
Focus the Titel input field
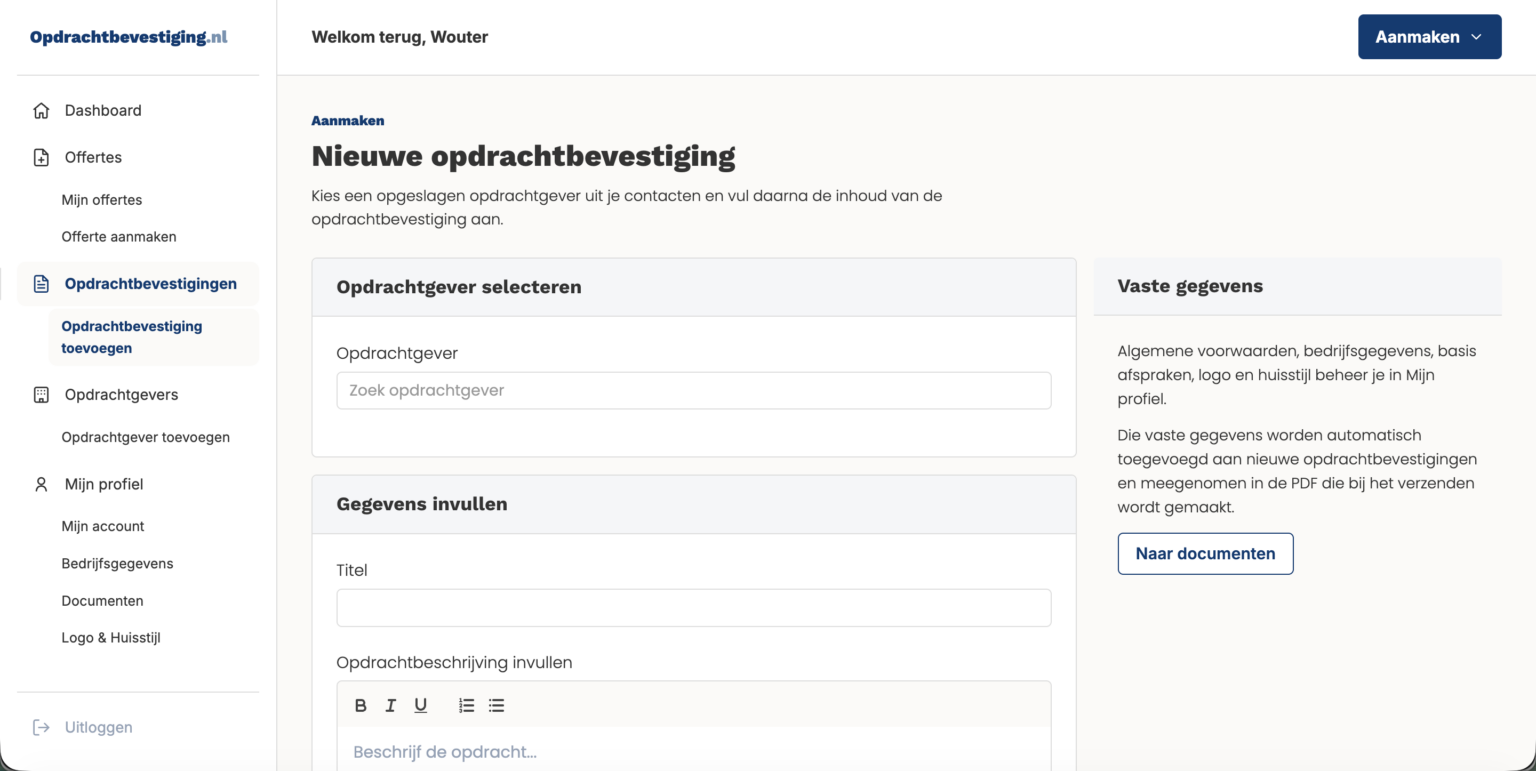point(694,608)
